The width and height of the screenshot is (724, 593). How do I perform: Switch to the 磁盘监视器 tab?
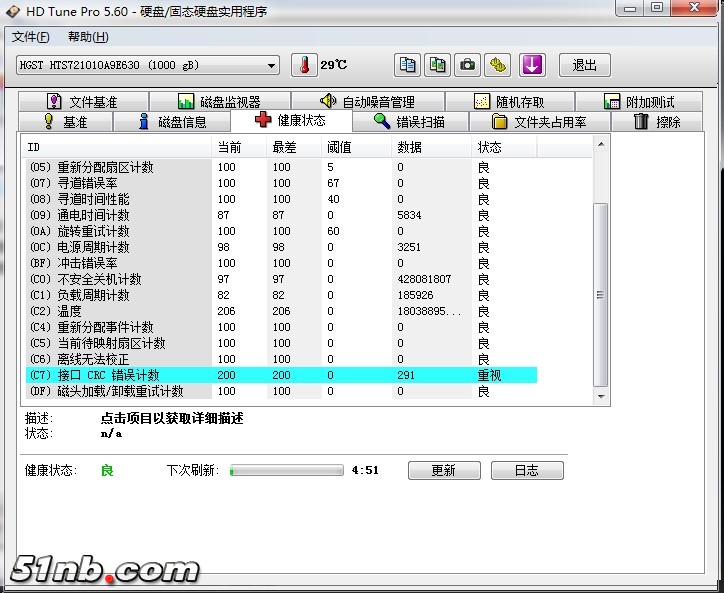click(x=219, y=102)
